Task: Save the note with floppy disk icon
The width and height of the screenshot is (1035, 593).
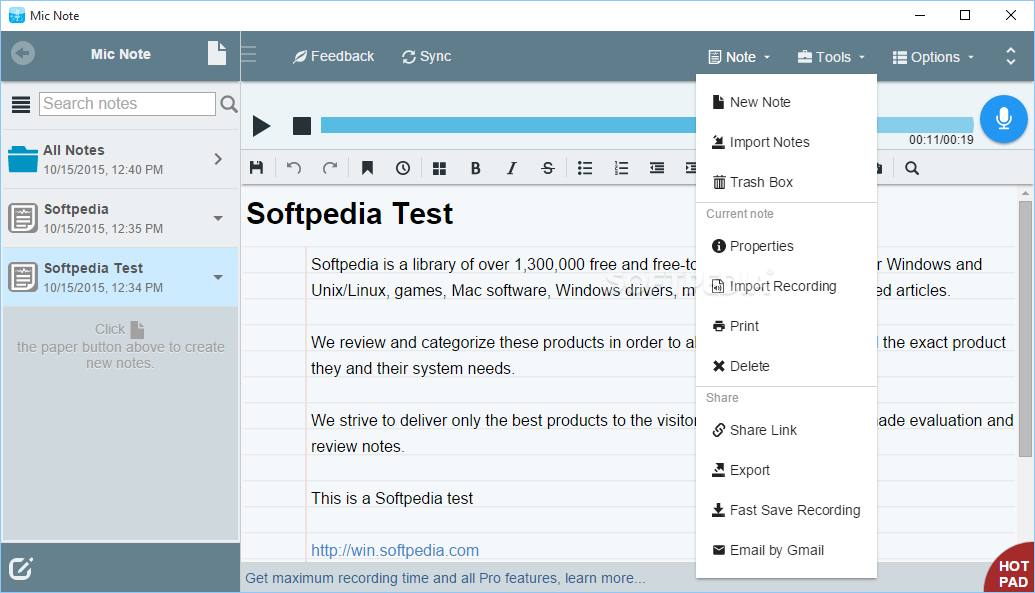Action: tap(257, 168)
